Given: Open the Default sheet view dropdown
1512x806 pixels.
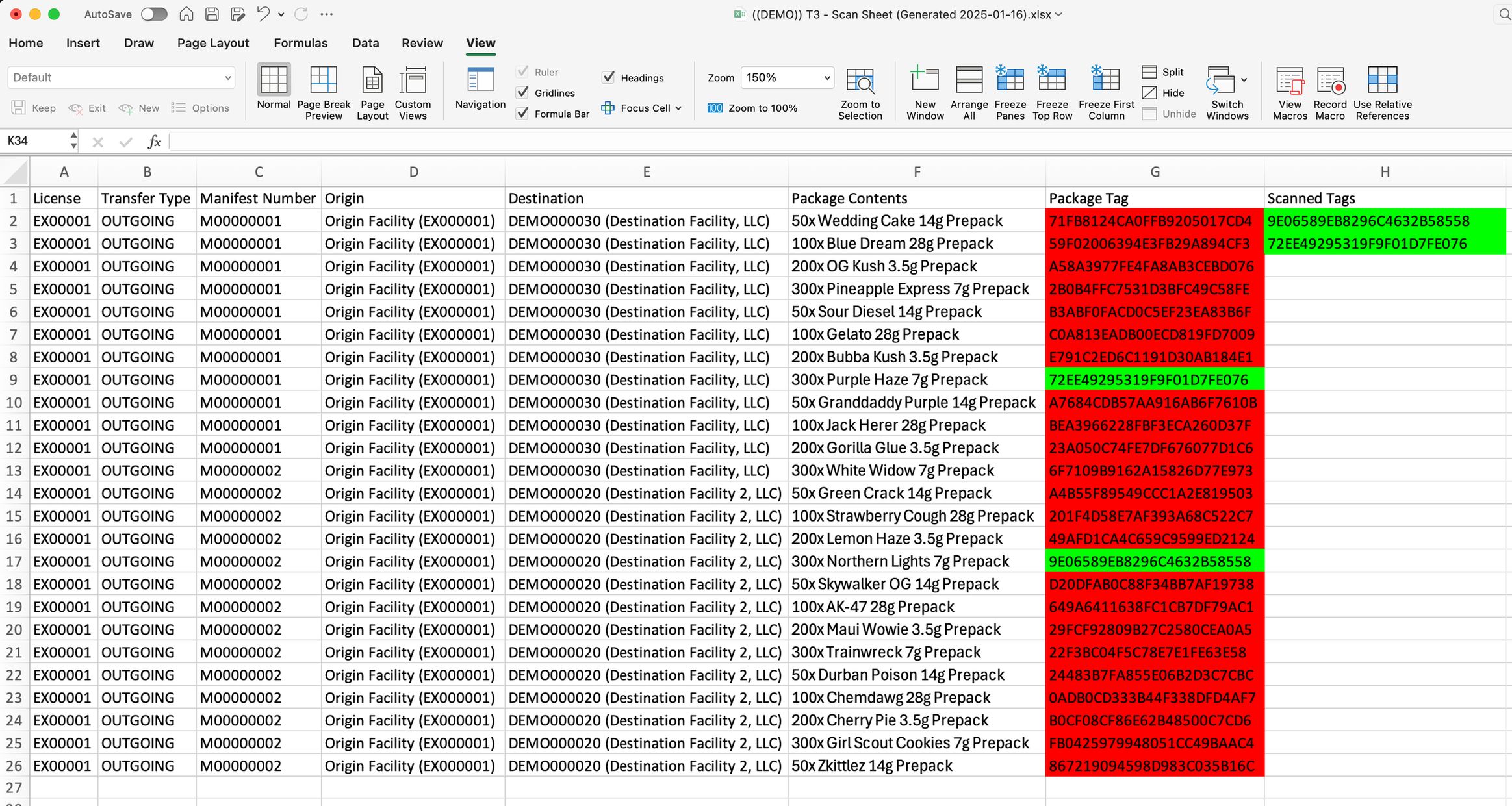Looking at the screenshot, I should point(227,78).
